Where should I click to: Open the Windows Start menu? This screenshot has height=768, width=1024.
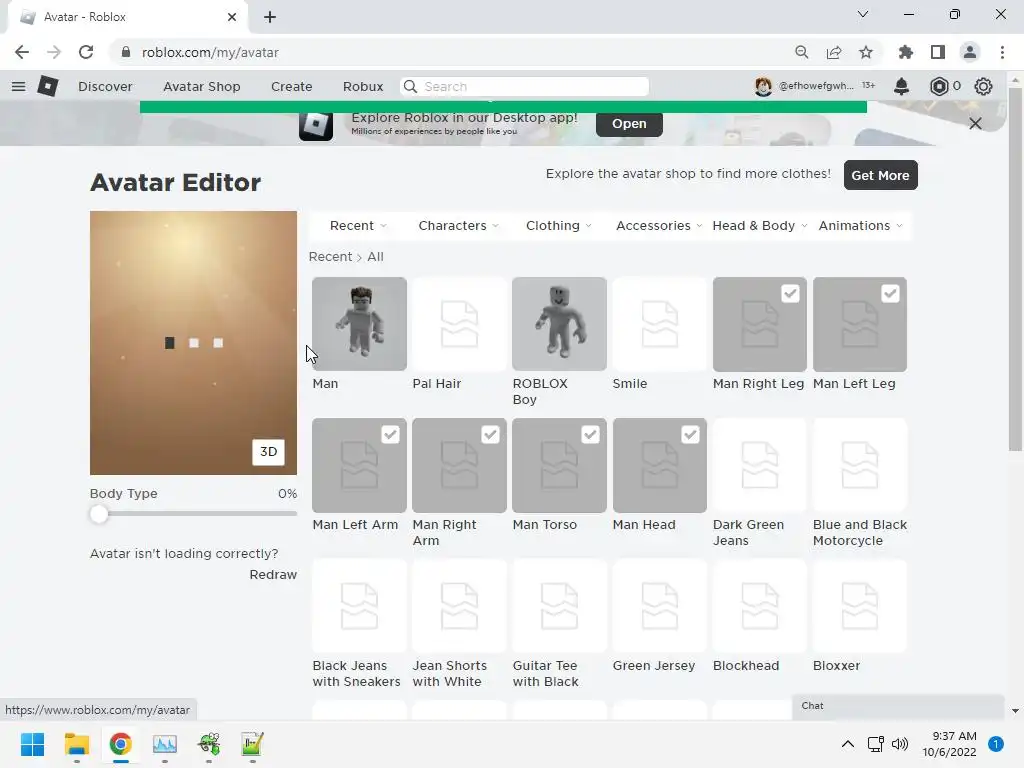click(x=32, y=744)
